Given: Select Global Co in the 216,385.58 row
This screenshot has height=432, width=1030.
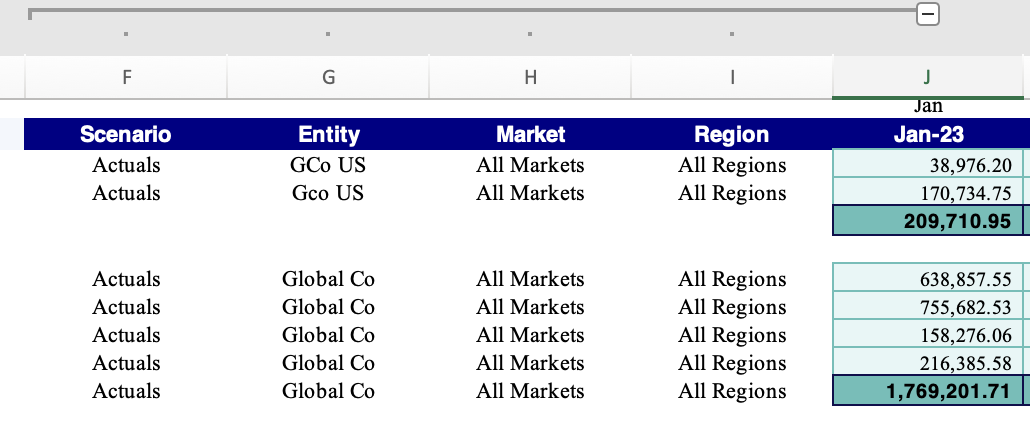Looking at the screenshot, I should (328, 363).
